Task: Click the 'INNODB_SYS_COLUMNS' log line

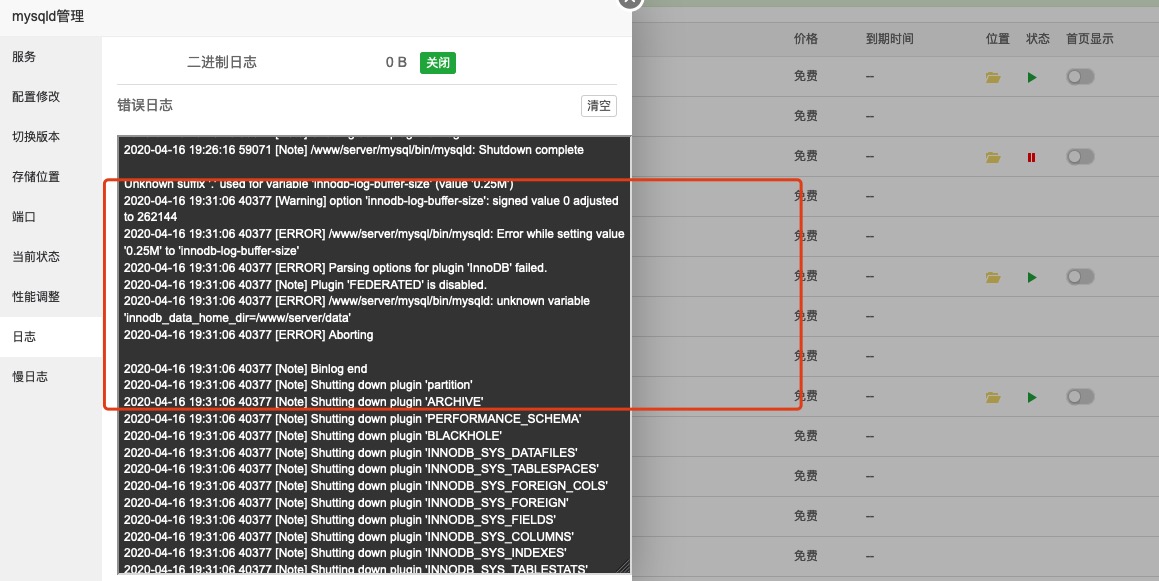Action: 349,537
